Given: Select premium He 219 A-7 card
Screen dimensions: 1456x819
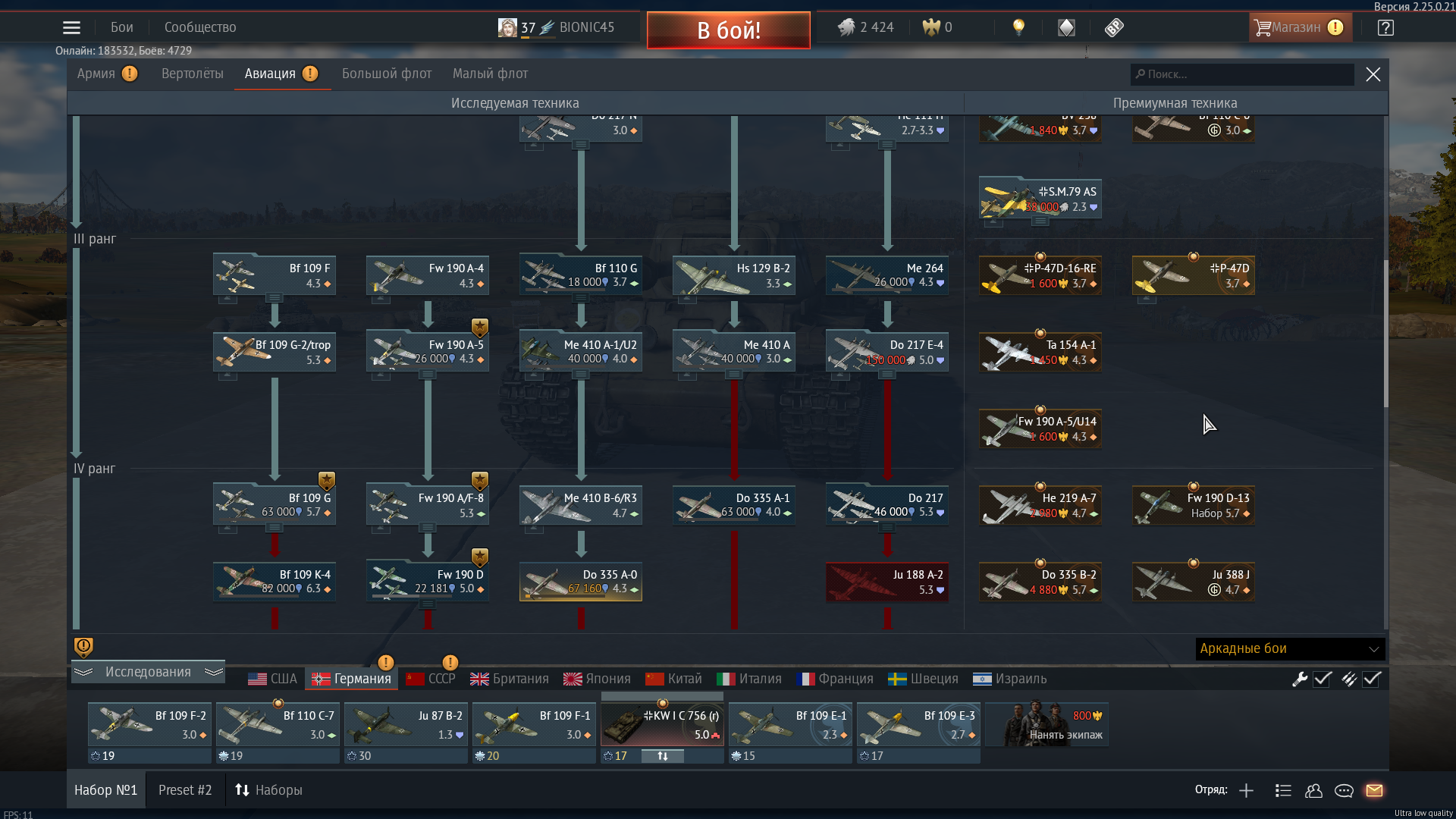Looking at the screenshot, I should pyautogui.click(x=1040, y=505).
